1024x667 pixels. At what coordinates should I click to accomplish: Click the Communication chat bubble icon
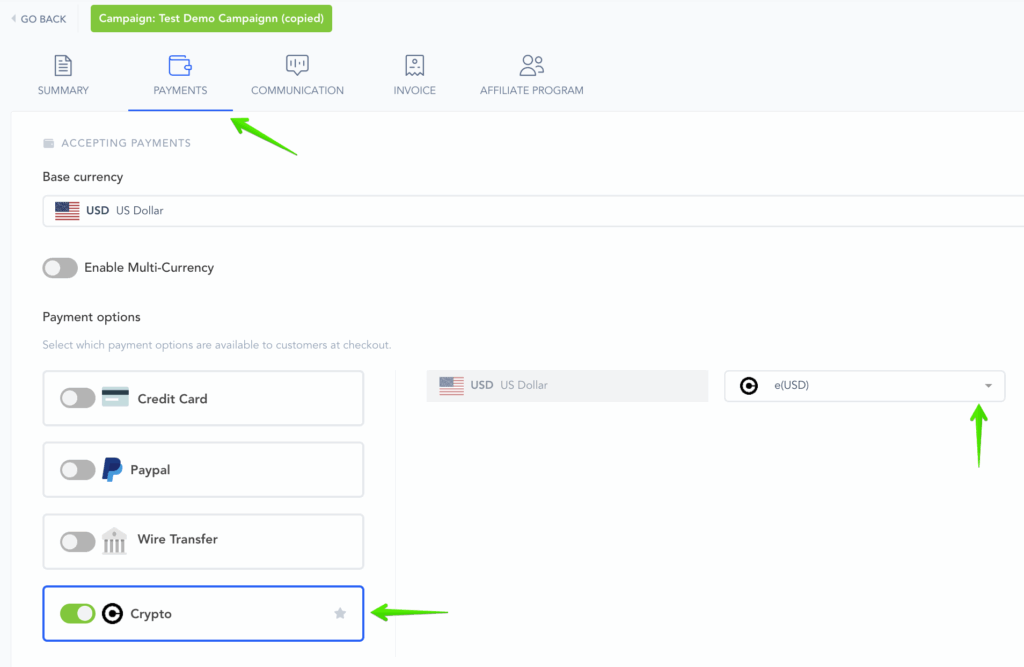click(297, 66)
